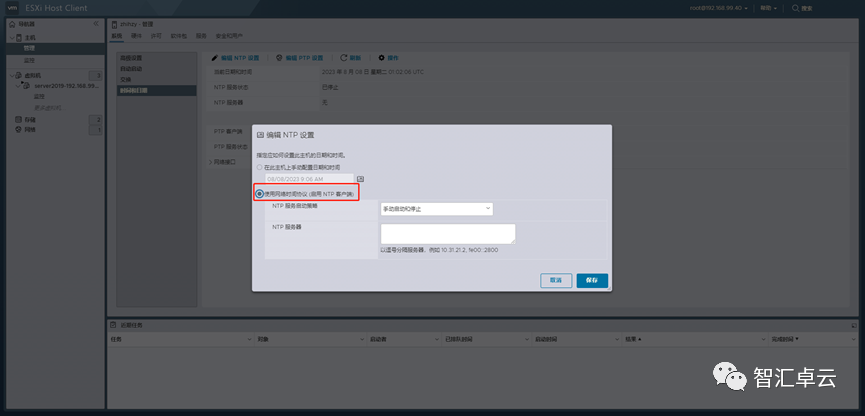Viewport: 865px width, 416px height.
Task: Select Time & date (时间和日期) in side list
Action: pyautogui.click(x=156, y=90)
